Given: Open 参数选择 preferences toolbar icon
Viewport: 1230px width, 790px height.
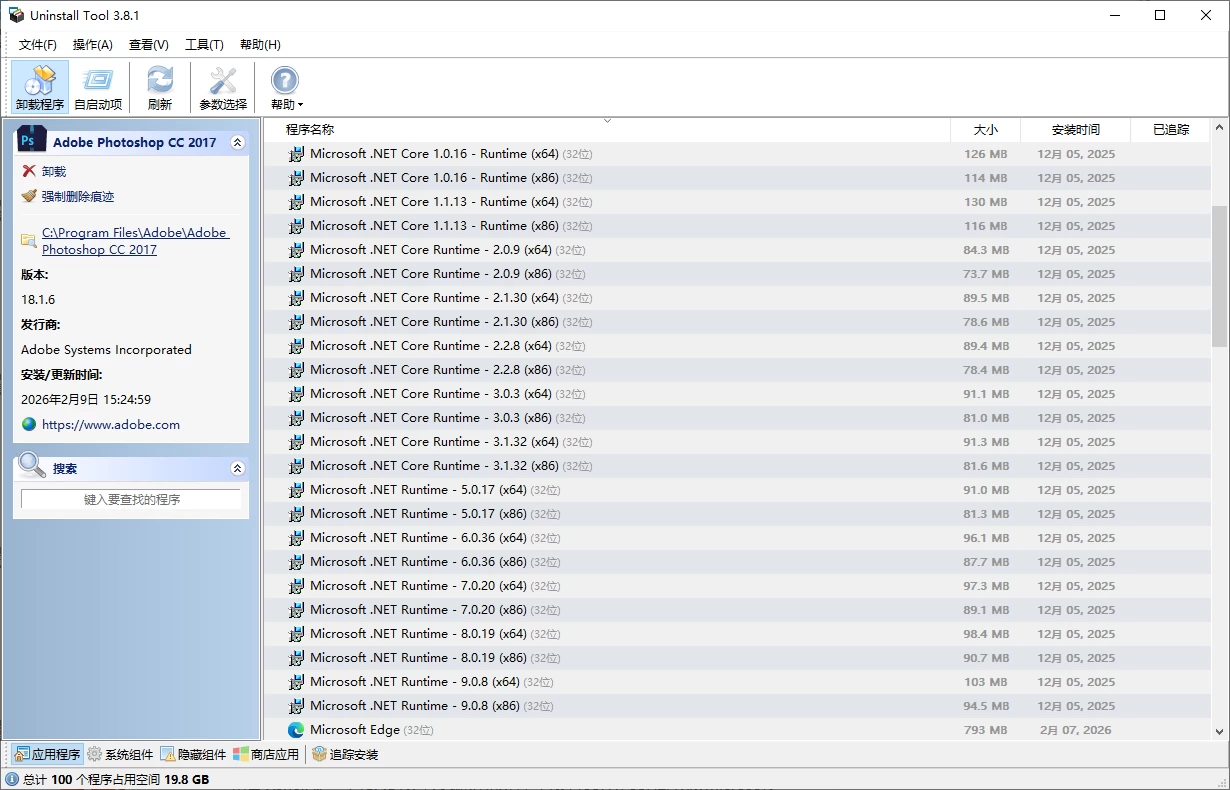Looking at the screenshot, I should point(222,87).
